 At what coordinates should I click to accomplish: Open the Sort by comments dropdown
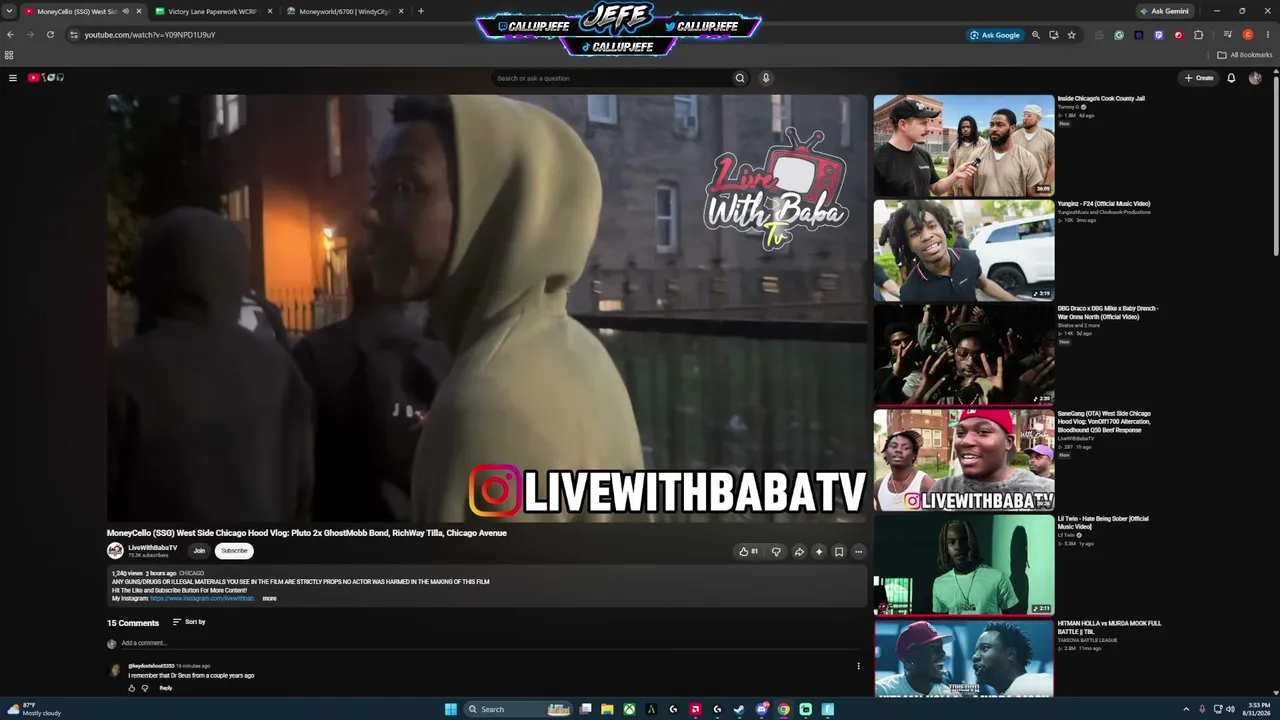(x=189, y=622)
